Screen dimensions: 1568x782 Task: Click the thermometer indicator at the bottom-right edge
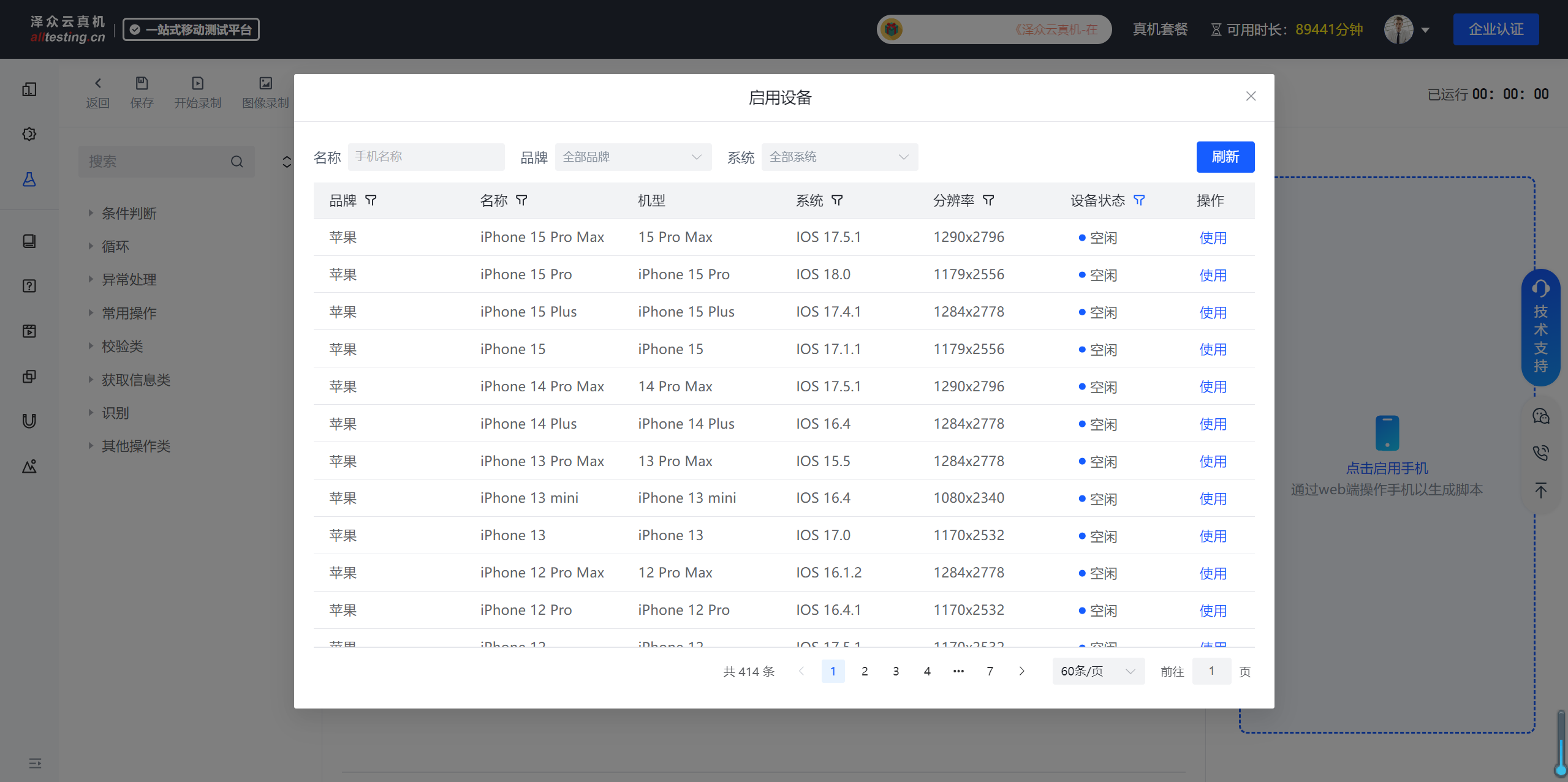[x=1560, y=745]
